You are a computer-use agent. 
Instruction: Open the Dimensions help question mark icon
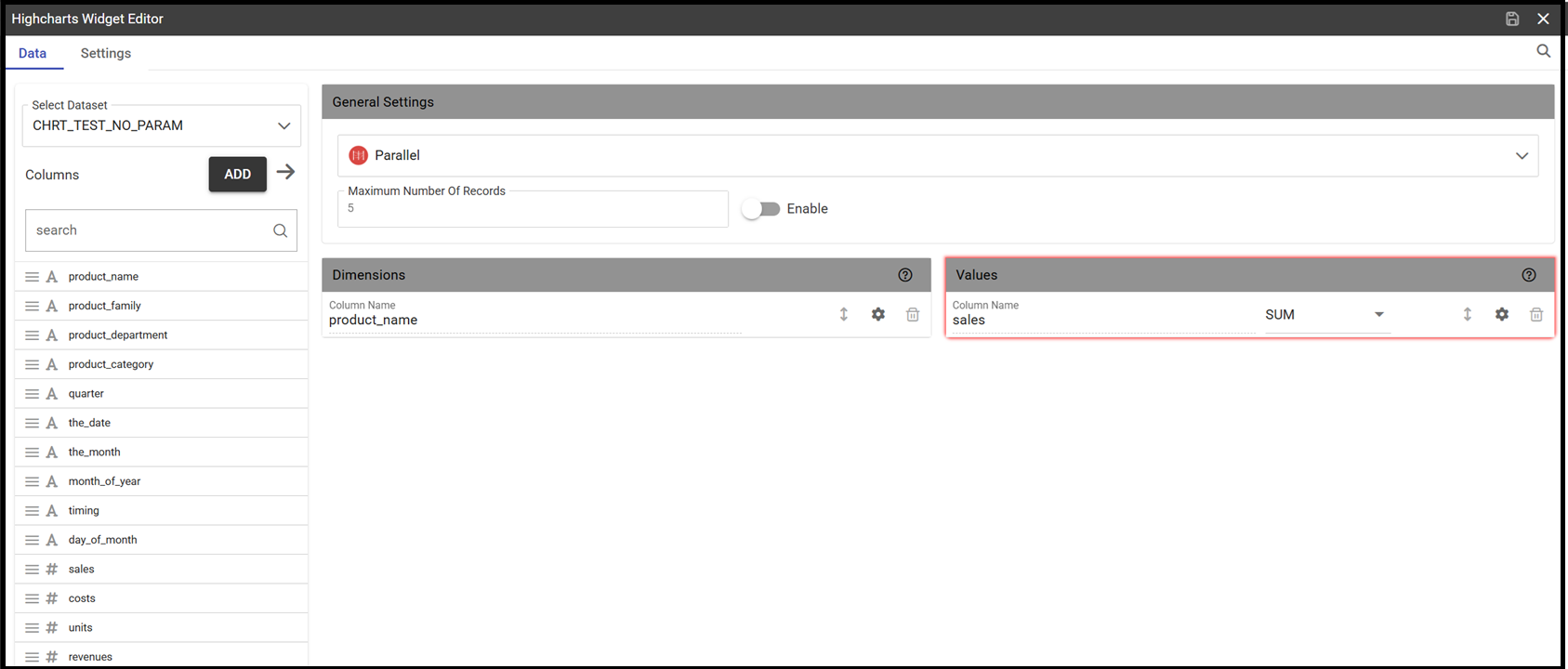coord(905,275)
